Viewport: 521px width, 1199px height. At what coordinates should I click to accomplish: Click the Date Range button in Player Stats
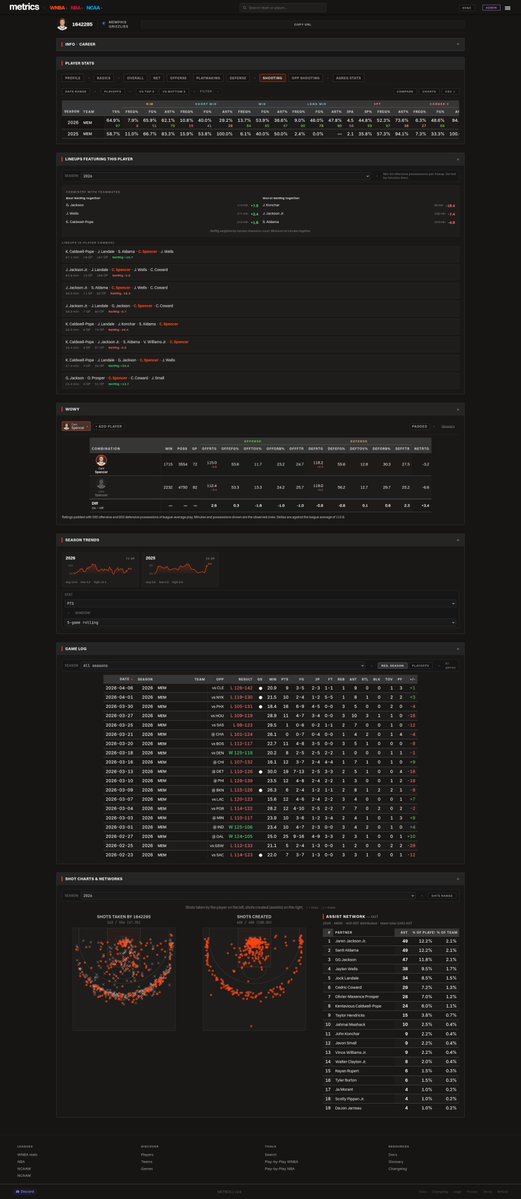(x=76, y=91)
